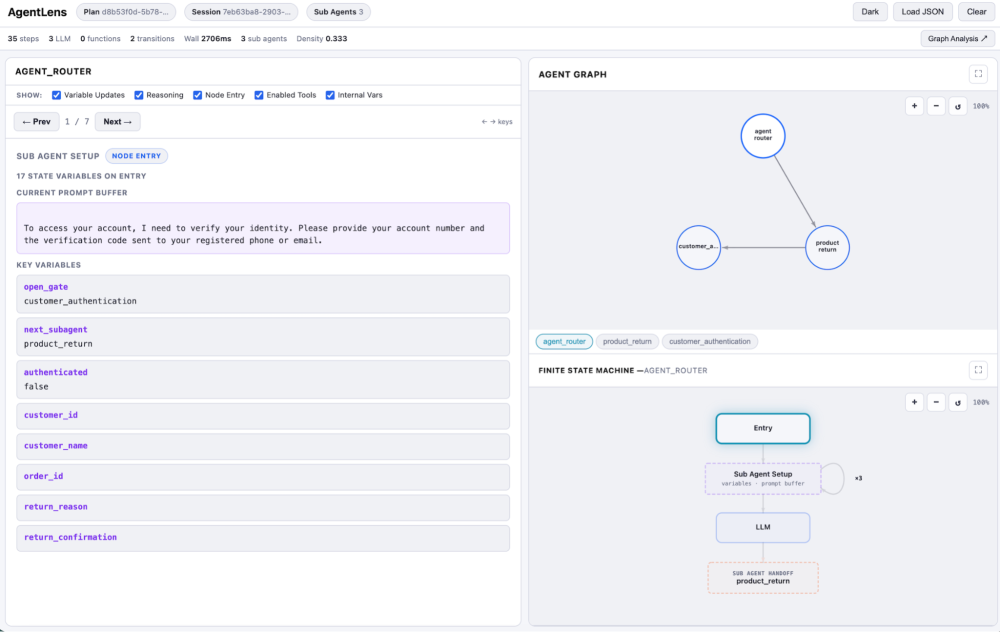Click the AgentLens logo title
Viewport: 1000px width, 632px height.
click(37, 12)
